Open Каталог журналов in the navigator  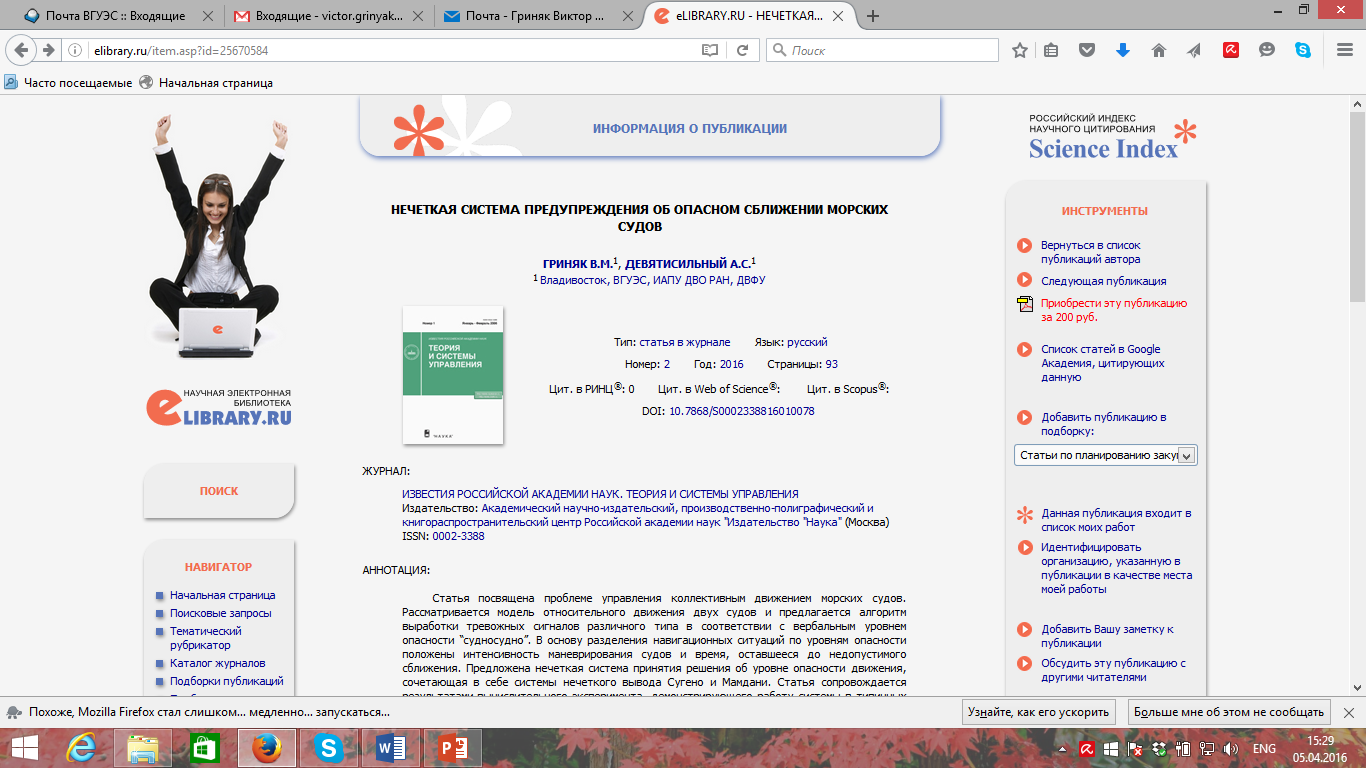pos(217,663)
